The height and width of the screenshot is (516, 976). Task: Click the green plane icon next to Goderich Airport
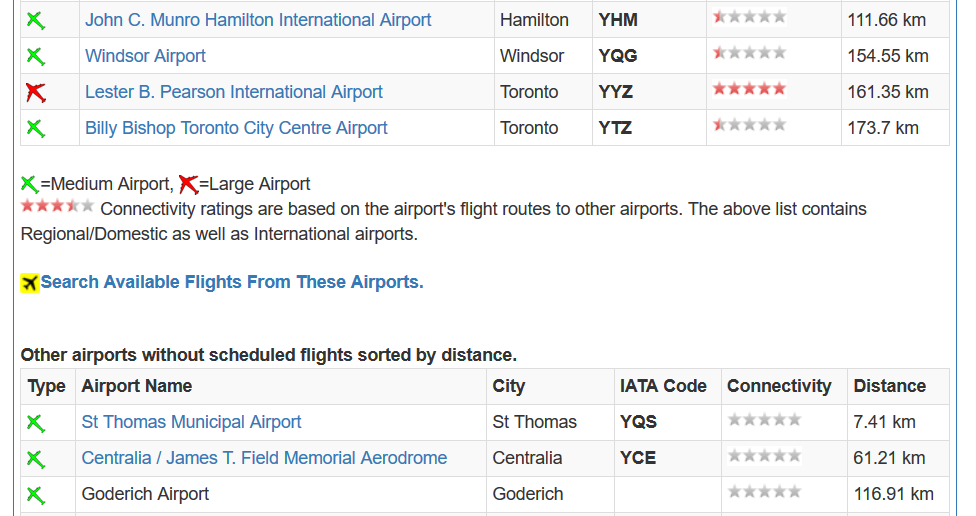[35, 495]
